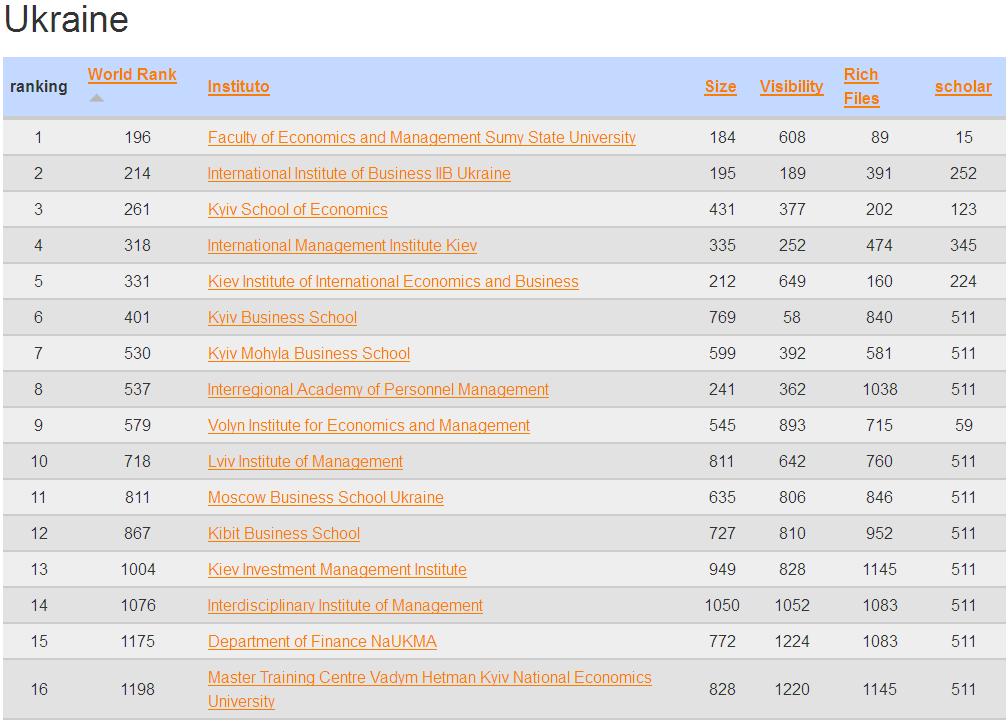Open International Management Institute Kiev link

(x=342, y=245)
